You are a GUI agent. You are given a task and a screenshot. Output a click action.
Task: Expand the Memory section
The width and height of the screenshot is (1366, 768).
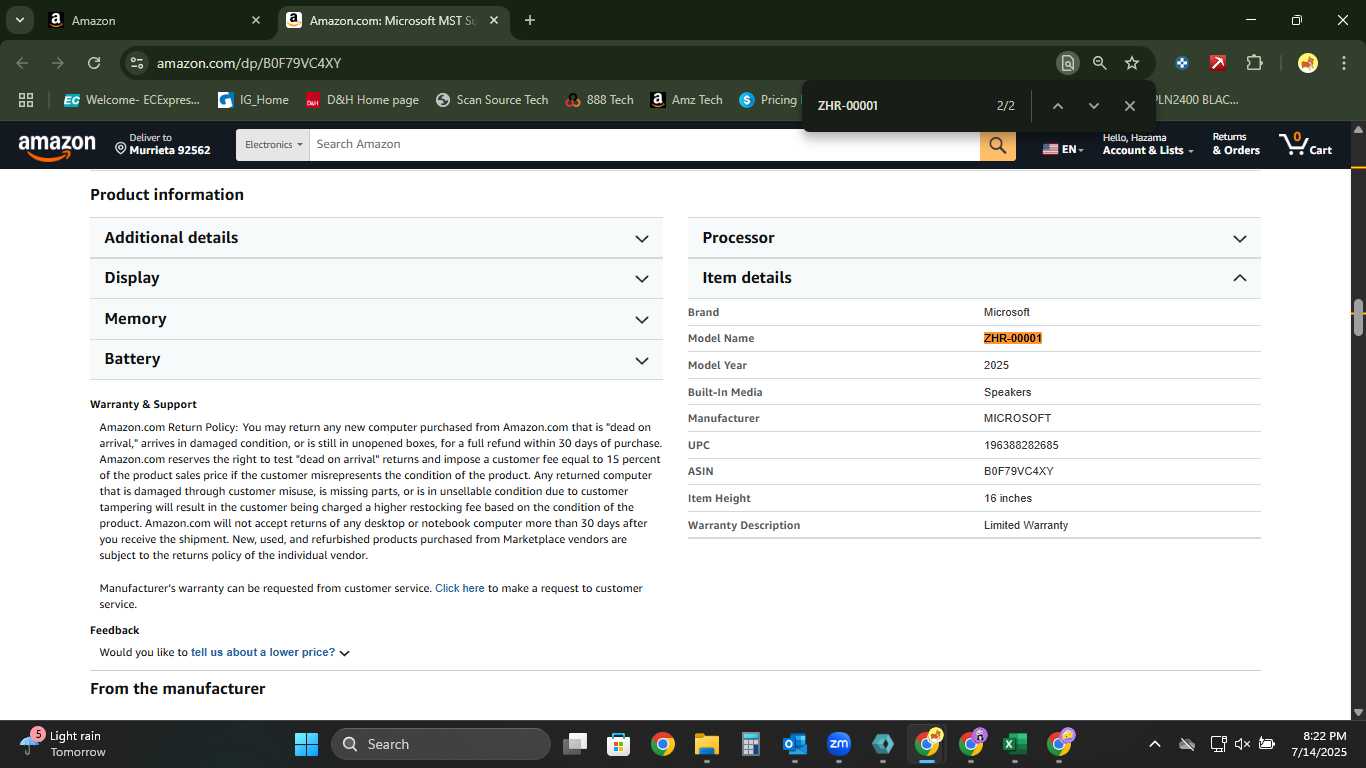[376, 319]
